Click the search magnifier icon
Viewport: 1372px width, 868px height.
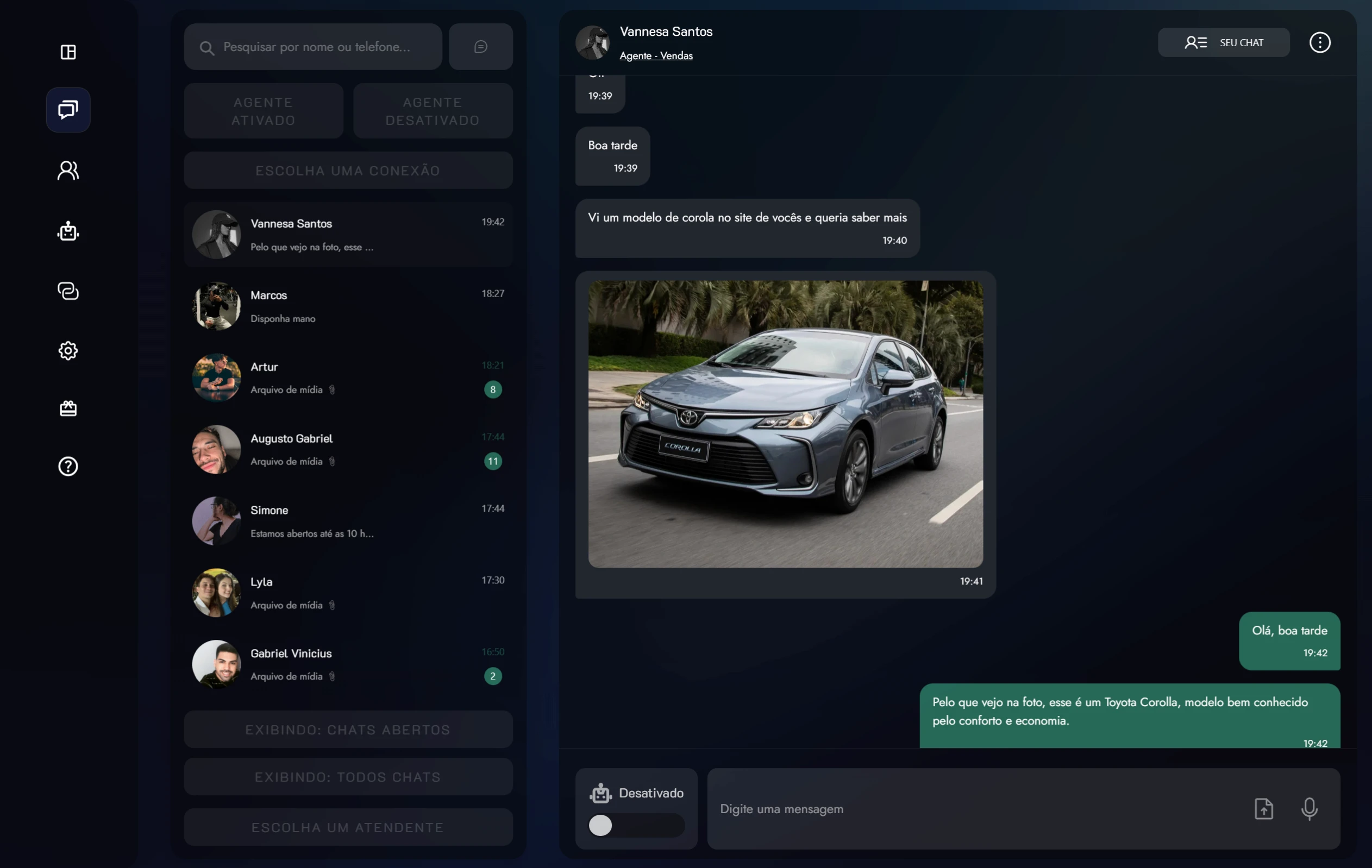pos(207,48)
